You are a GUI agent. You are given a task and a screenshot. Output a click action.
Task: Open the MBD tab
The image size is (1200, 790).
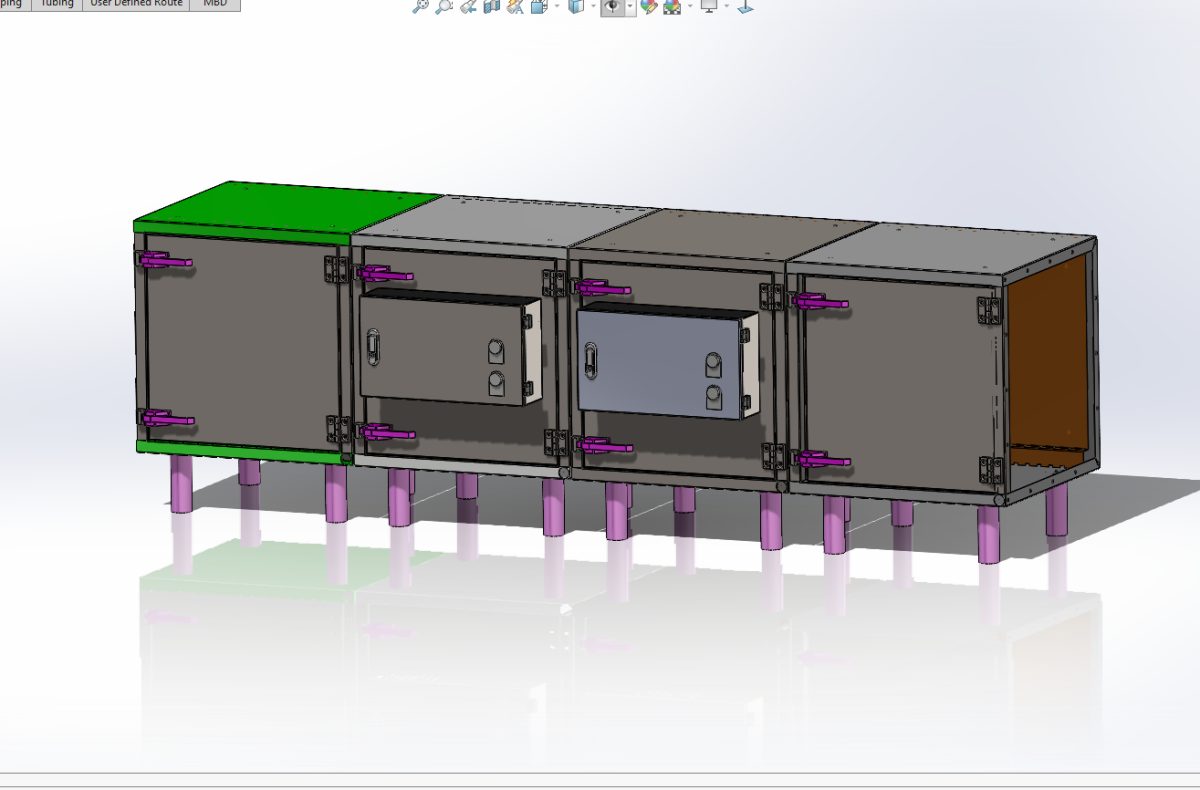[x=214, y=4]
